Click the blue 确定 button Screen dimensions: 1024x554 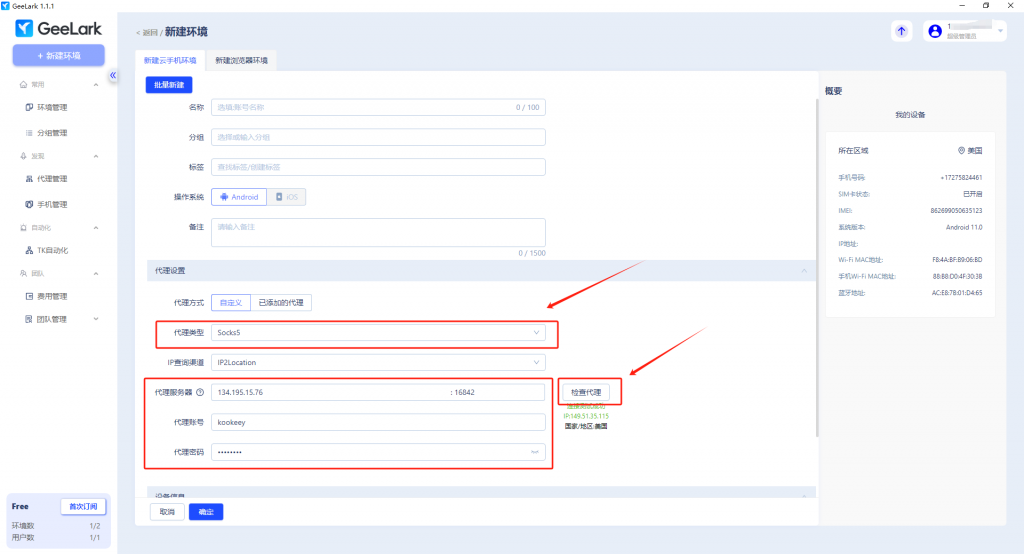pyautogui.click(x=206, y=512)
